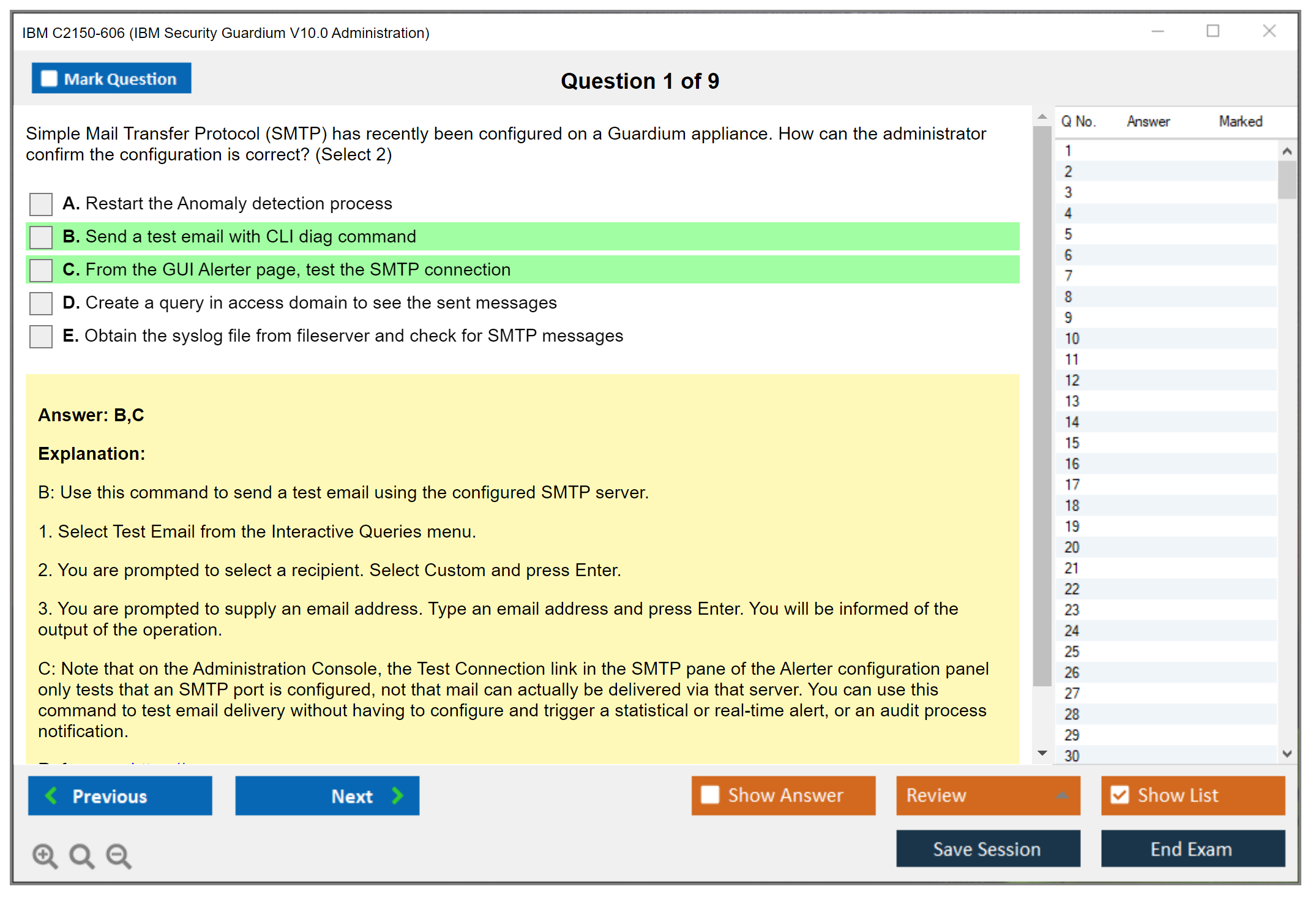Click the reset zoom magnifier icon
This screenshot has height=900, width=1316.
81,855
